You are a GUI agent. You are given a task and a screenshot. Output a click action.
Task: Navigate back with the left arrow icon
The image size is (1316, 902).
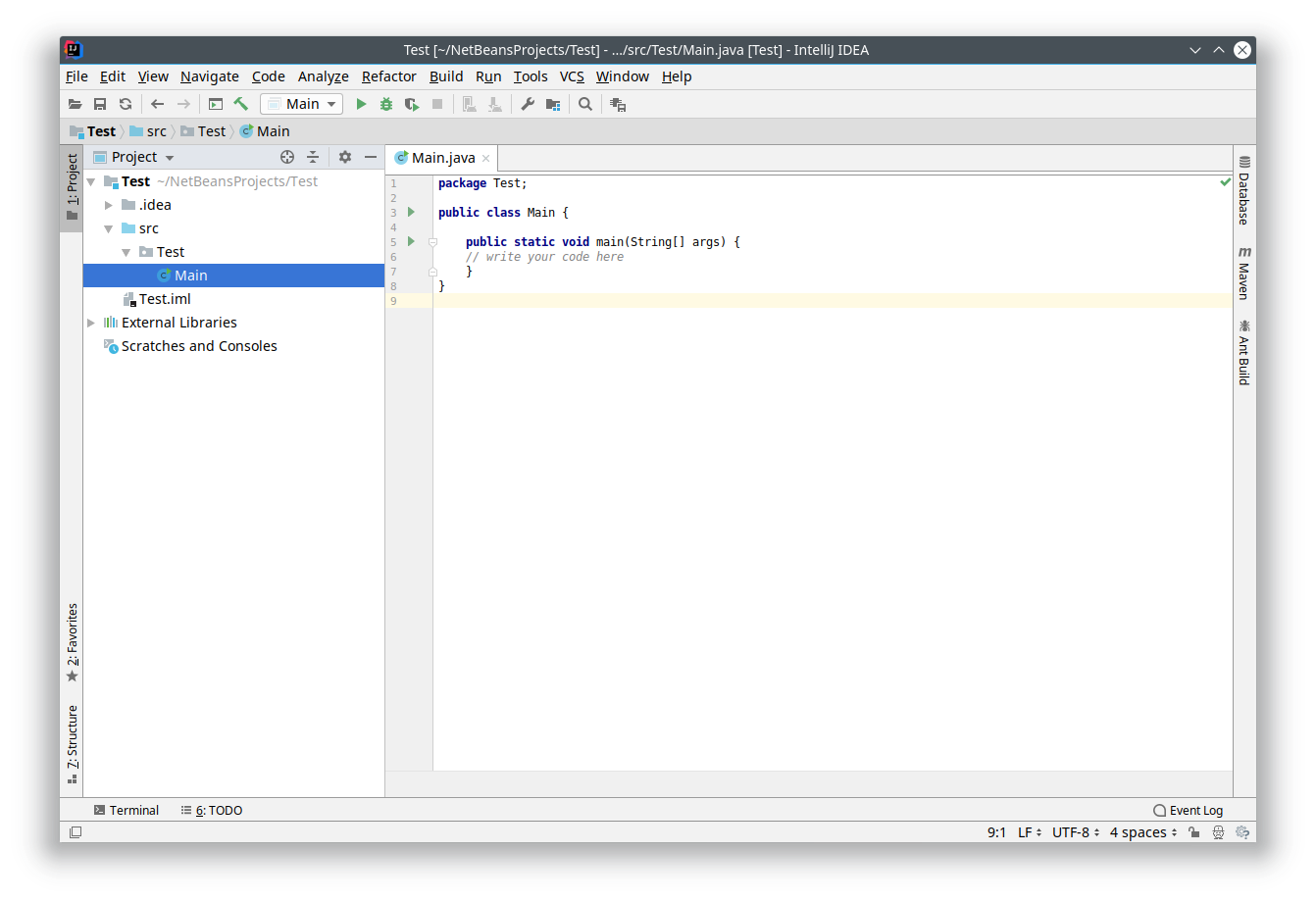click(157, 104)
